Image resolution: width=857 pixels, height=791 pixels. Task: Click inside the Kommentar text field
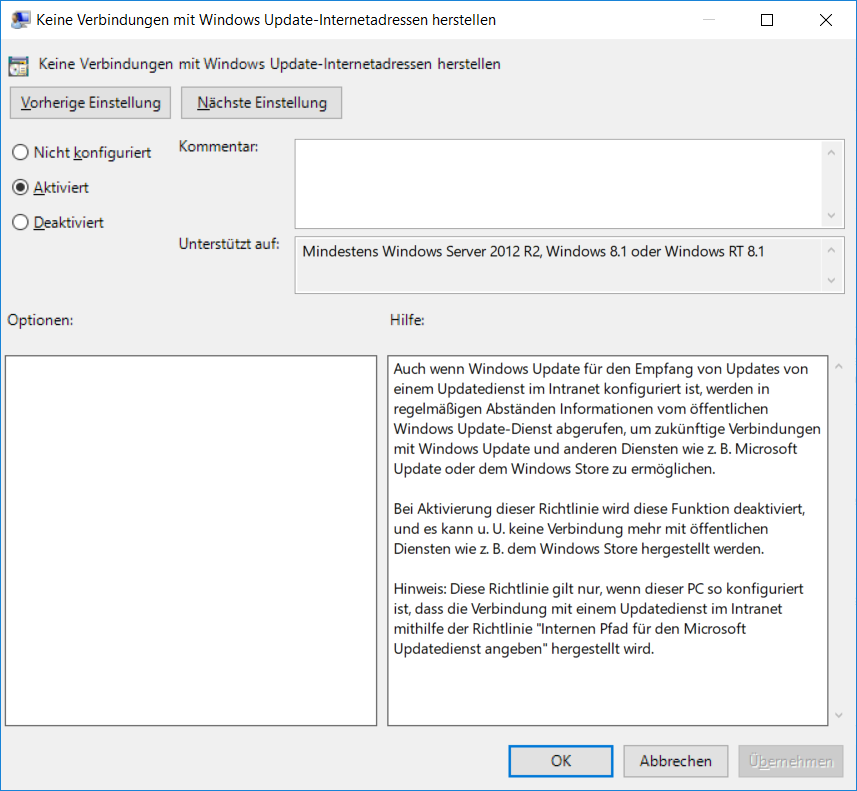(557, 184)
